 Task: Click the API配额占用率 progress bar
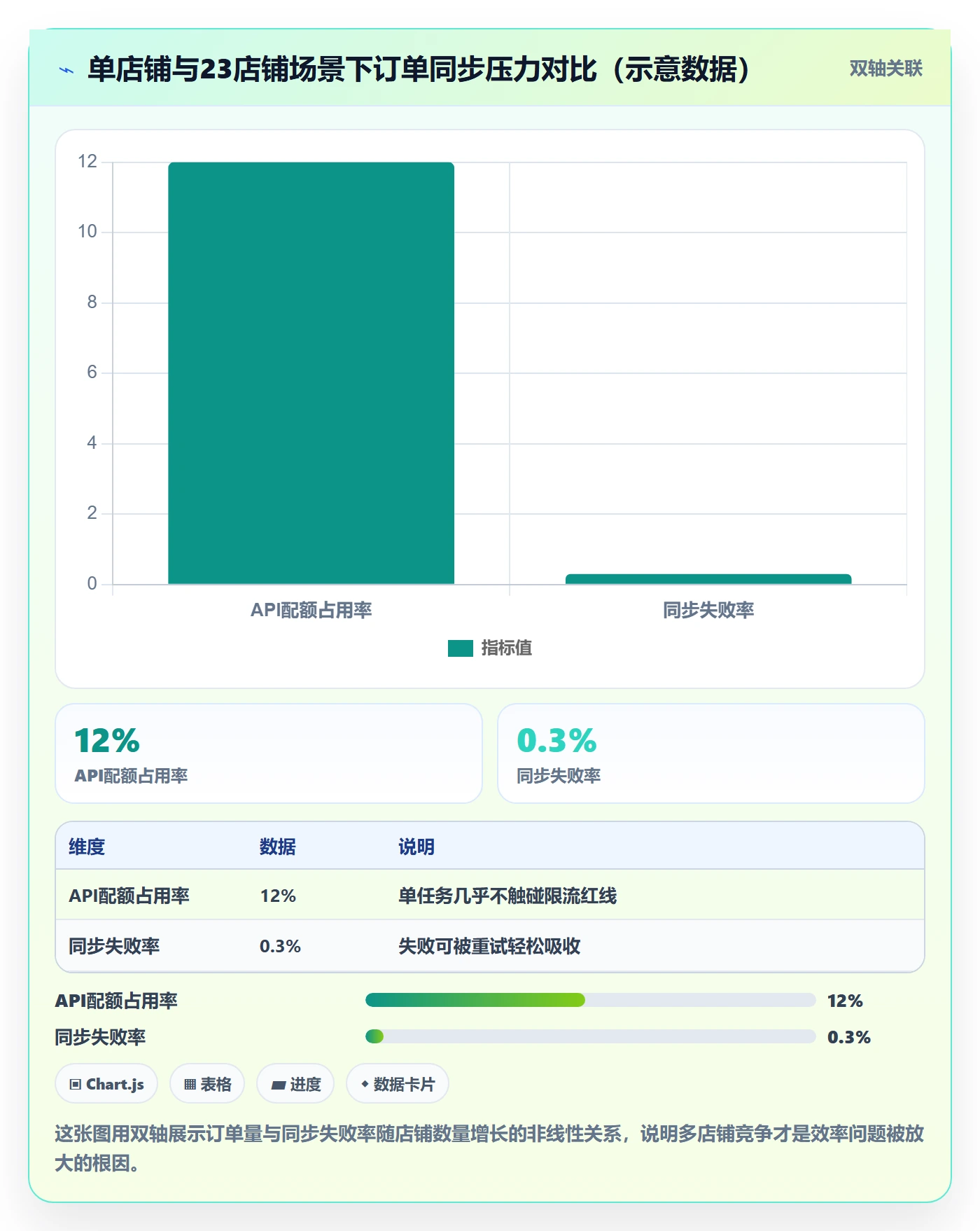pyautogui.click(x=590, y=1000)
